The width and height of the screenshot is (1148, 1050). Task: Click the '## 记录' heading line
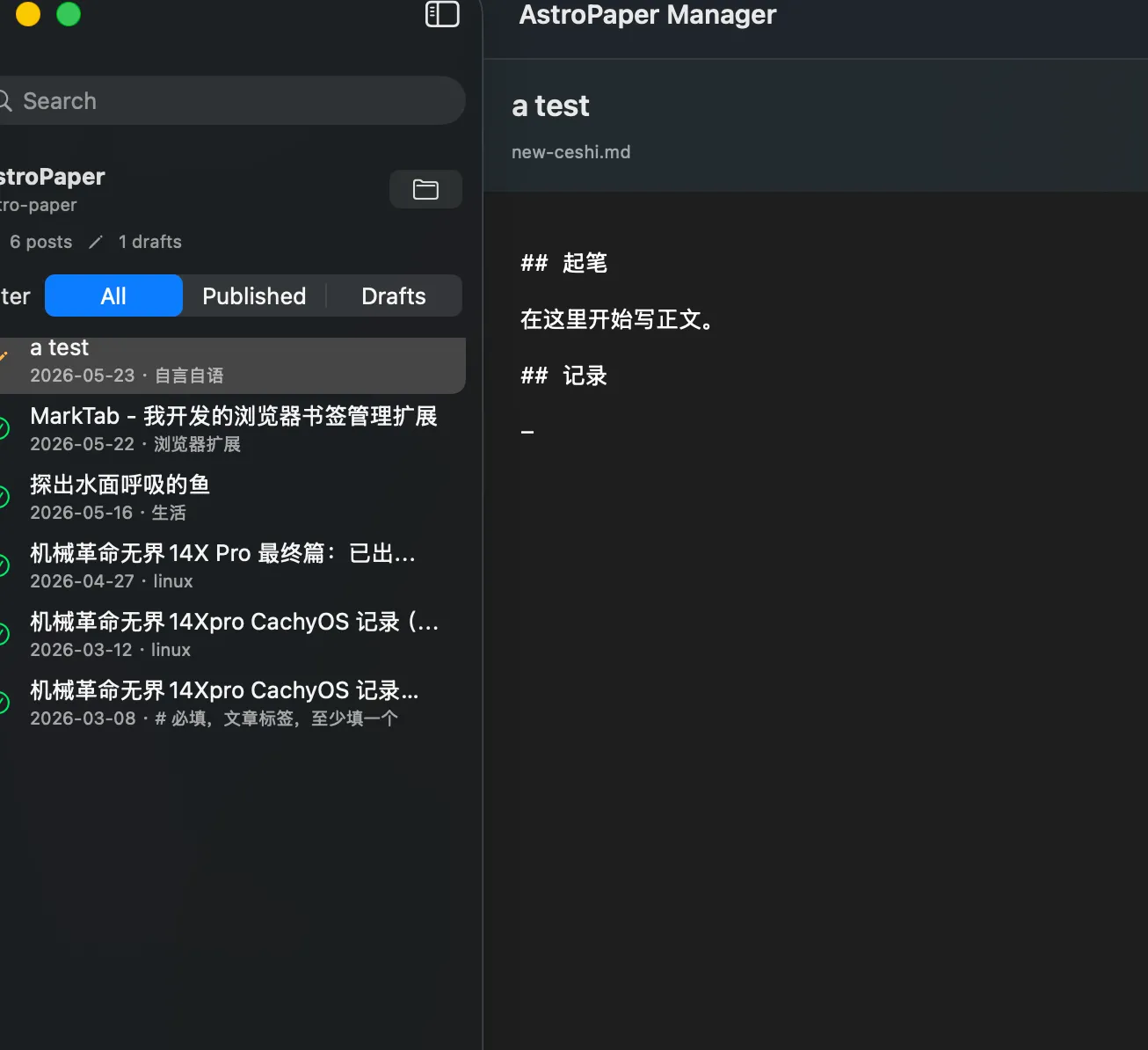[x=563, y=376]
